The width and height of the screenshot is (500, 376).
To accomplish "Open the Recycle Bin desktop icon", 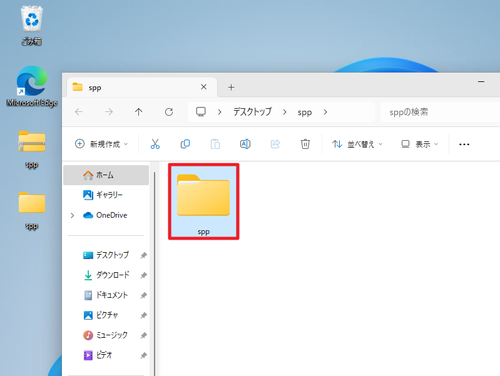I will 32,25.
